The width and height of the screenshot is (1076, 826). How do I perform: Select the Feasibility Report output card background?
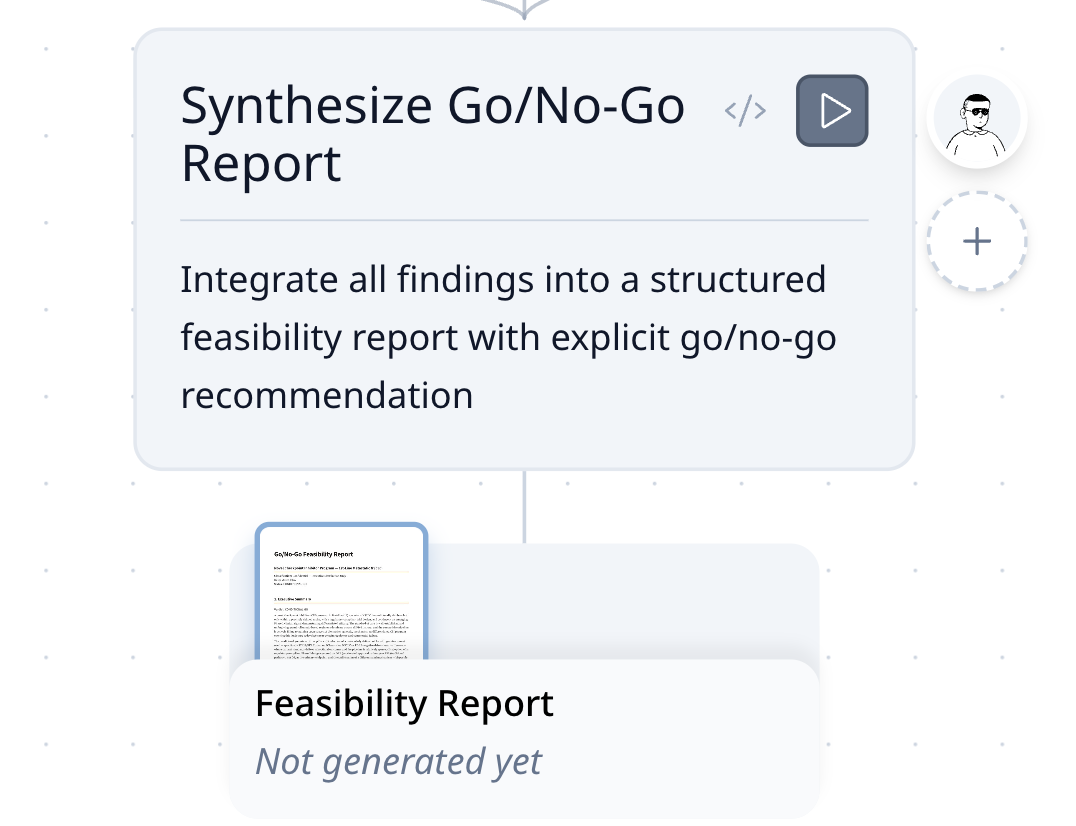620,600
